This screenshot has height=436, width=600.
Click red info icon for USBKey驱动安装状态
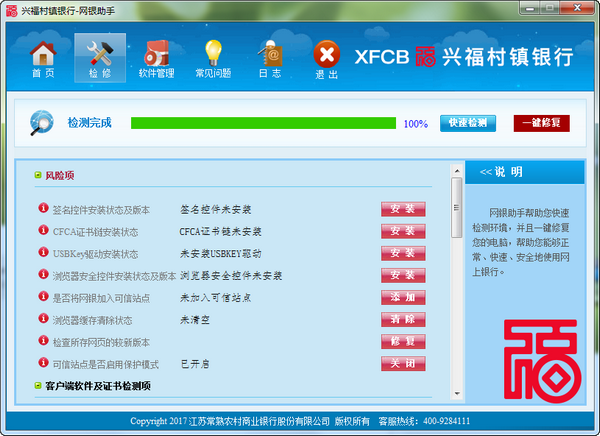43,252
